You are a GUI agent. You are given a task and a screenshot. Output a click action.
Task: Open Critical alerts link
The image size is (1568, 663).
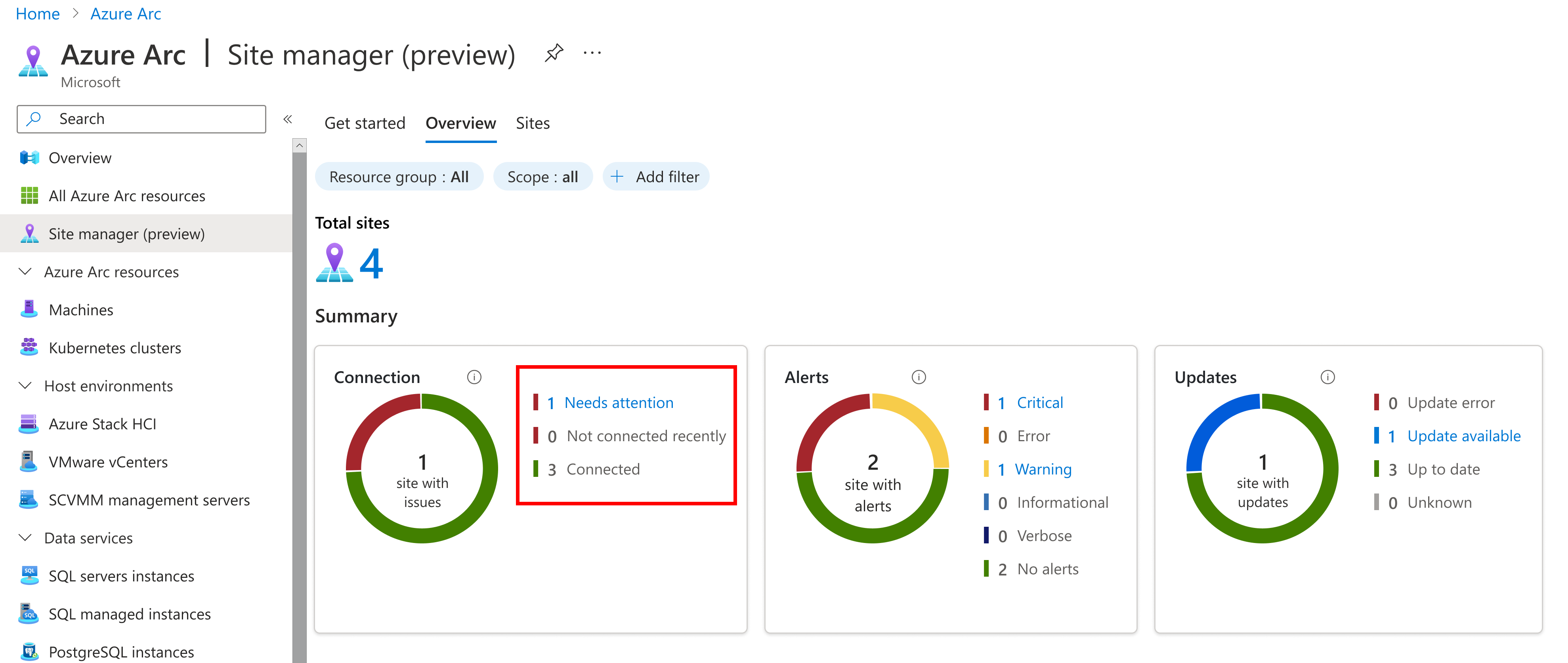[1040, 403]
